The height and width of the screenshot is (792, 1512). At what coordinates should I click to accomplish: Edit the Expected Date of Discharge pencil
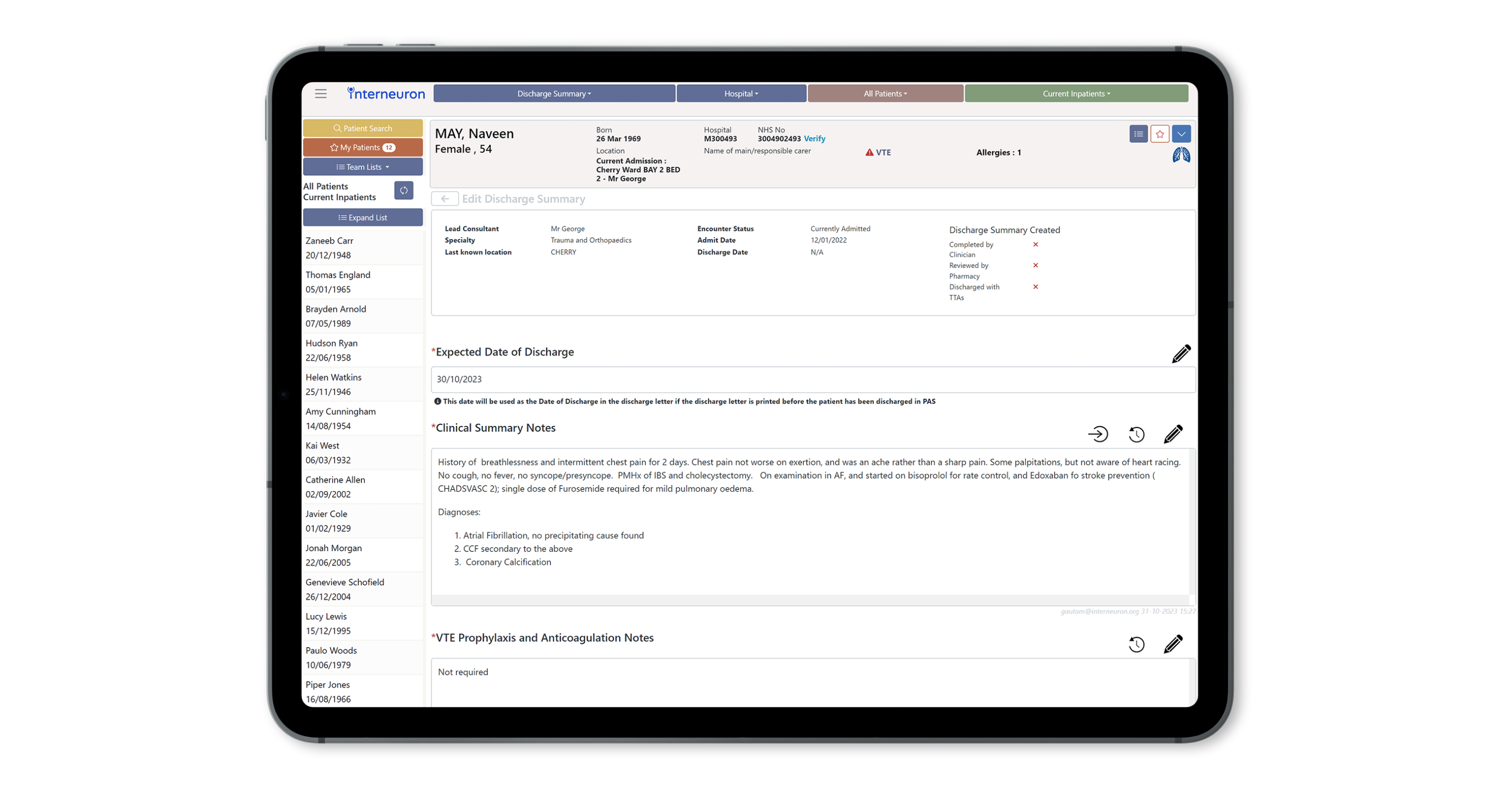pyautogui.click(x=1181, y=354)
